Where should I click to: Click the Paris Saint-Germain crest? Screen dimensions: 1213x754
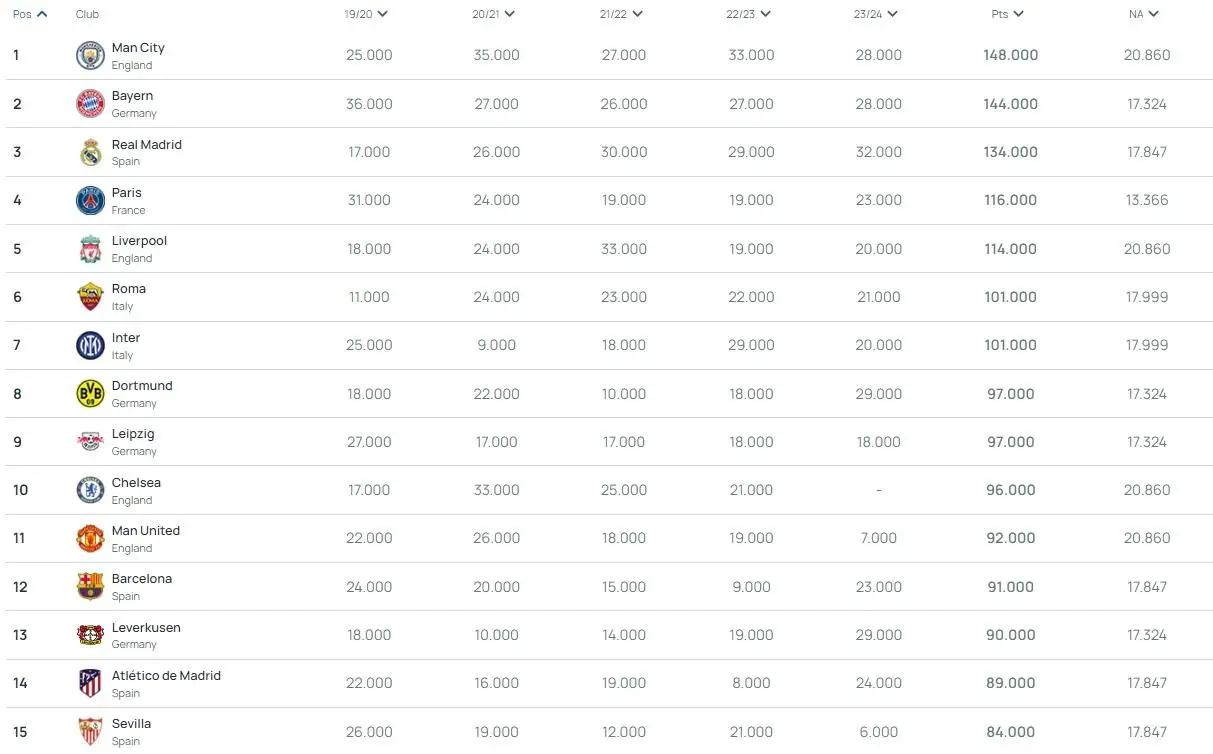point(90,200)
